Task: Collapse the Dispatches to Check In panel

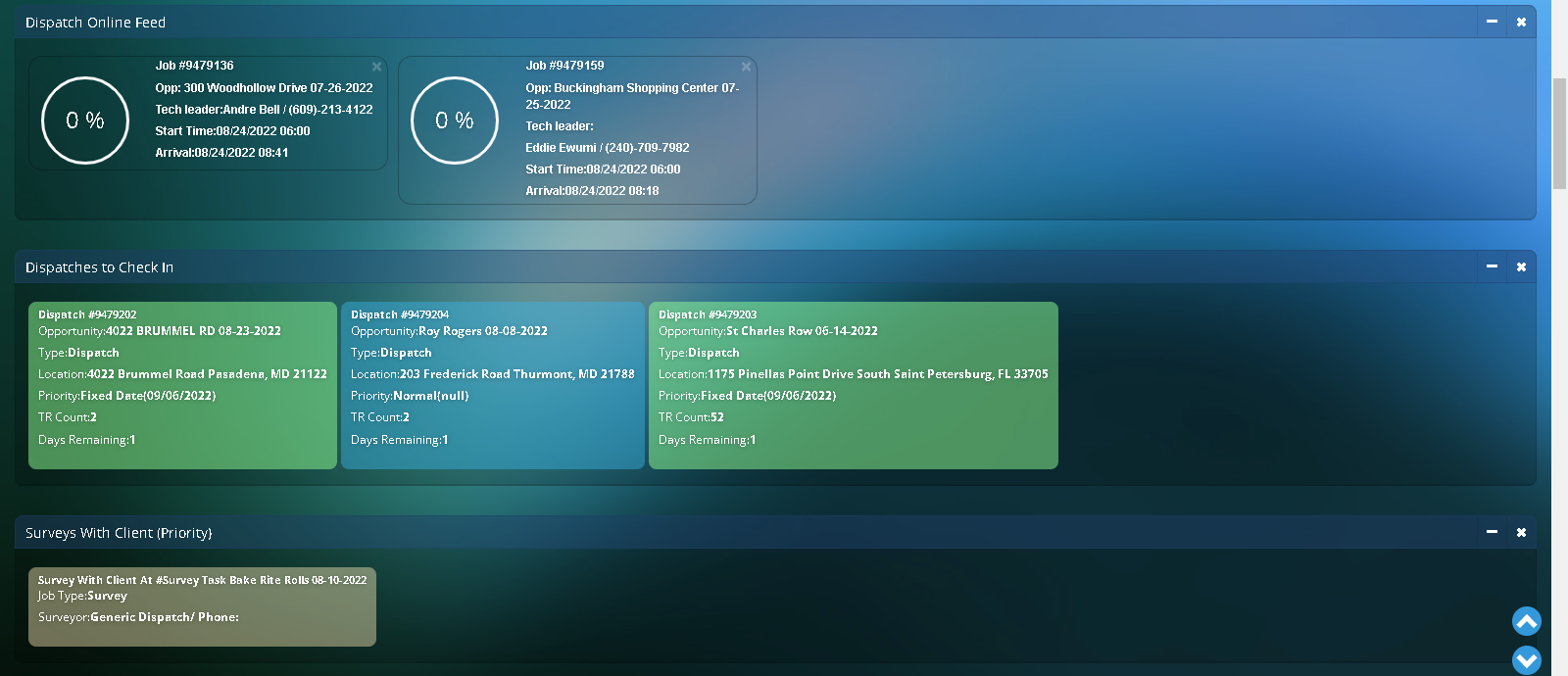Action: [x=1492, y=266]
